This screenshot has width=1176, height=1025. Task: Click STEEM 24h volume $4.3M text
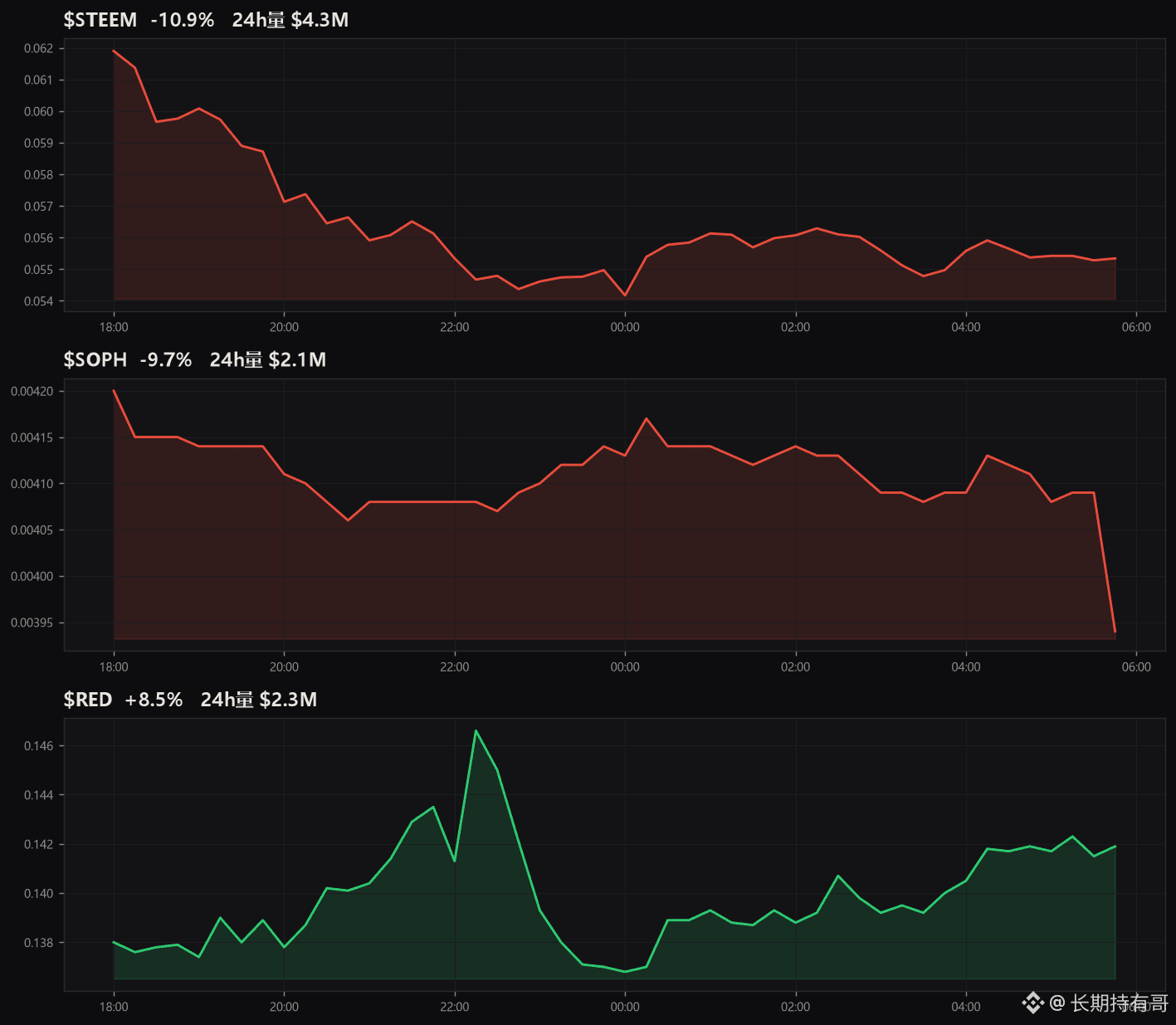(x=290, y=20)
